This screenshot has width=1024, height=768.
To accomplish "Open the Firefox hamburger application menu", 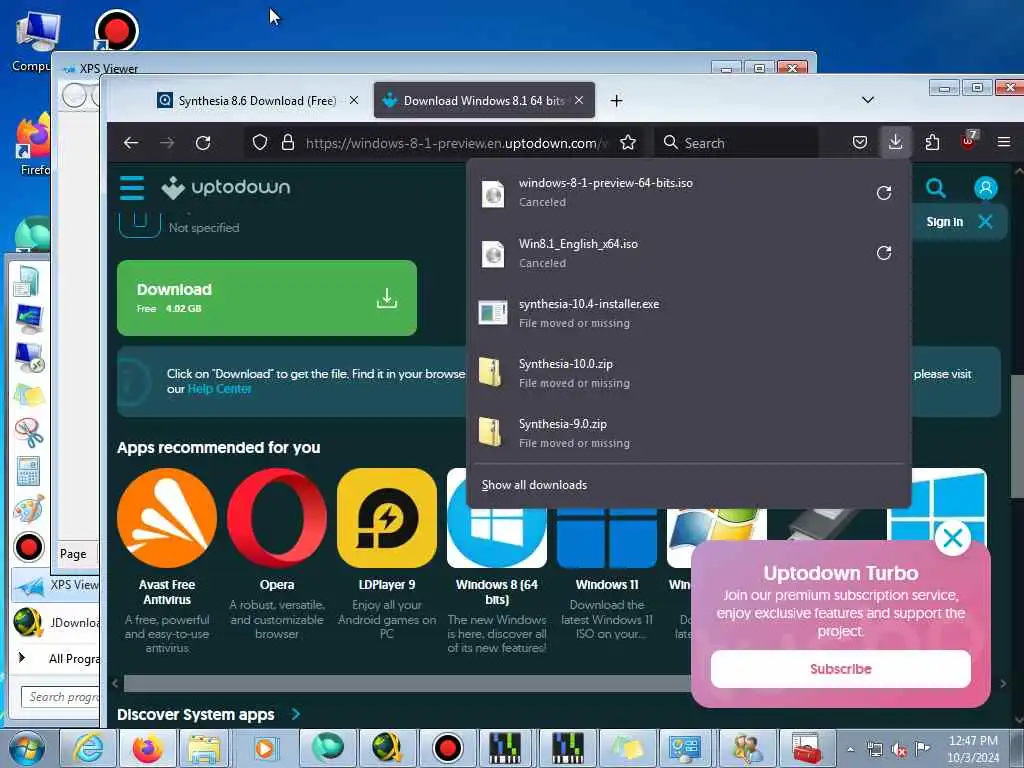I will pos(1004,142).
